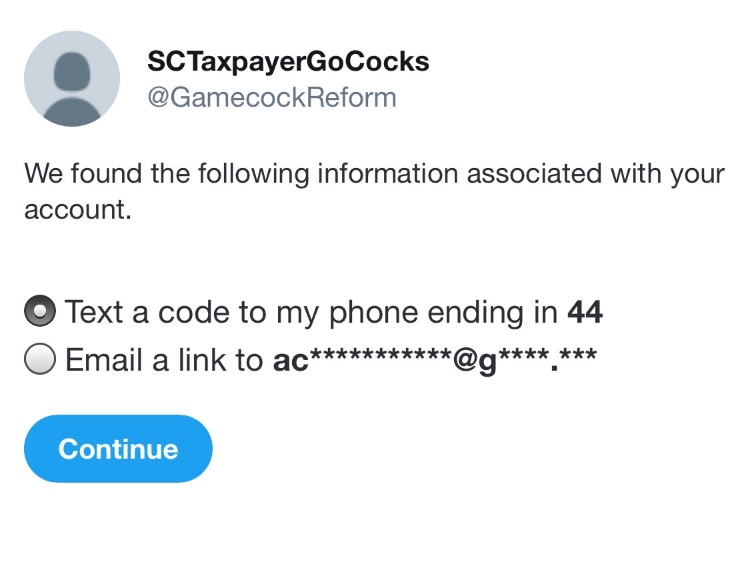Click the word "Continue" on the blue button

point(118,449)
